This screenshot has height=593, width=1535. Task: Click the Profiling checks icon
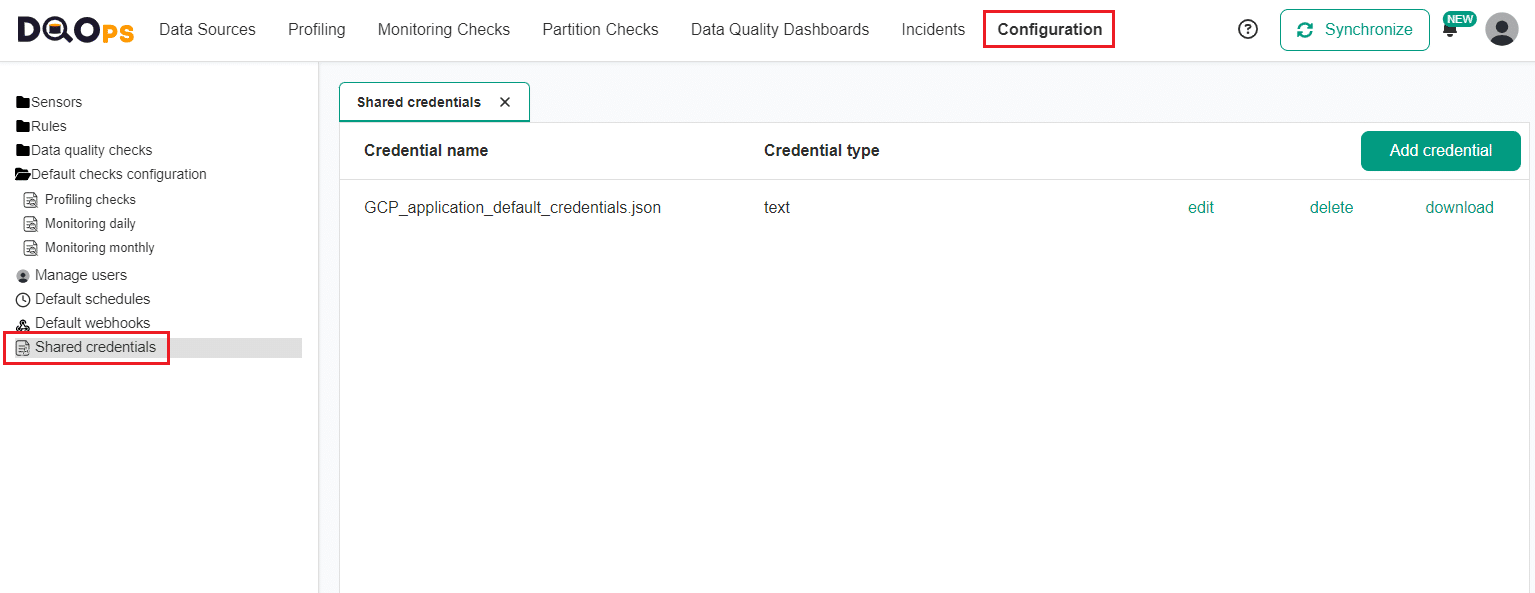click(30, 200)
